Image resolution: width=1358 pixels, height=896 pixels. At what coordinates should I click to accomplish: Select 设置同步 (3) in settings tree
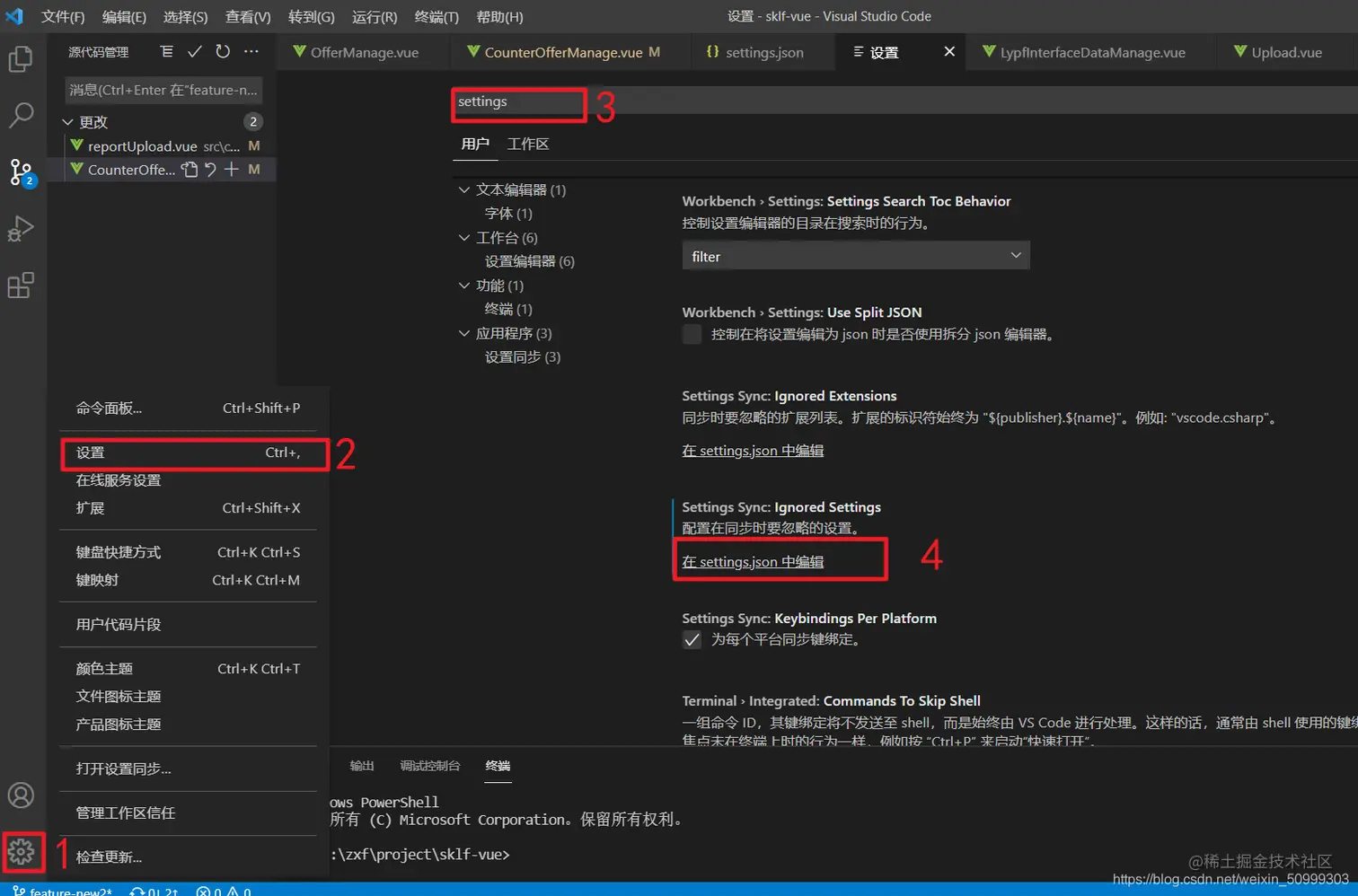(522, 356)
